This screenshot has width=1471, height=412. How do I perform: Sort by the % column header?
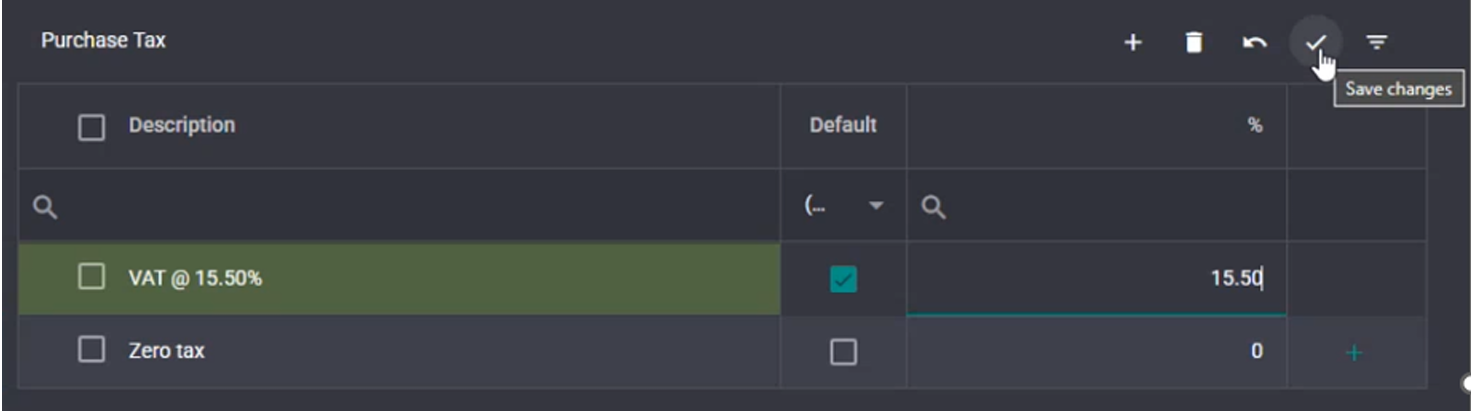(x=1254, y=126)
